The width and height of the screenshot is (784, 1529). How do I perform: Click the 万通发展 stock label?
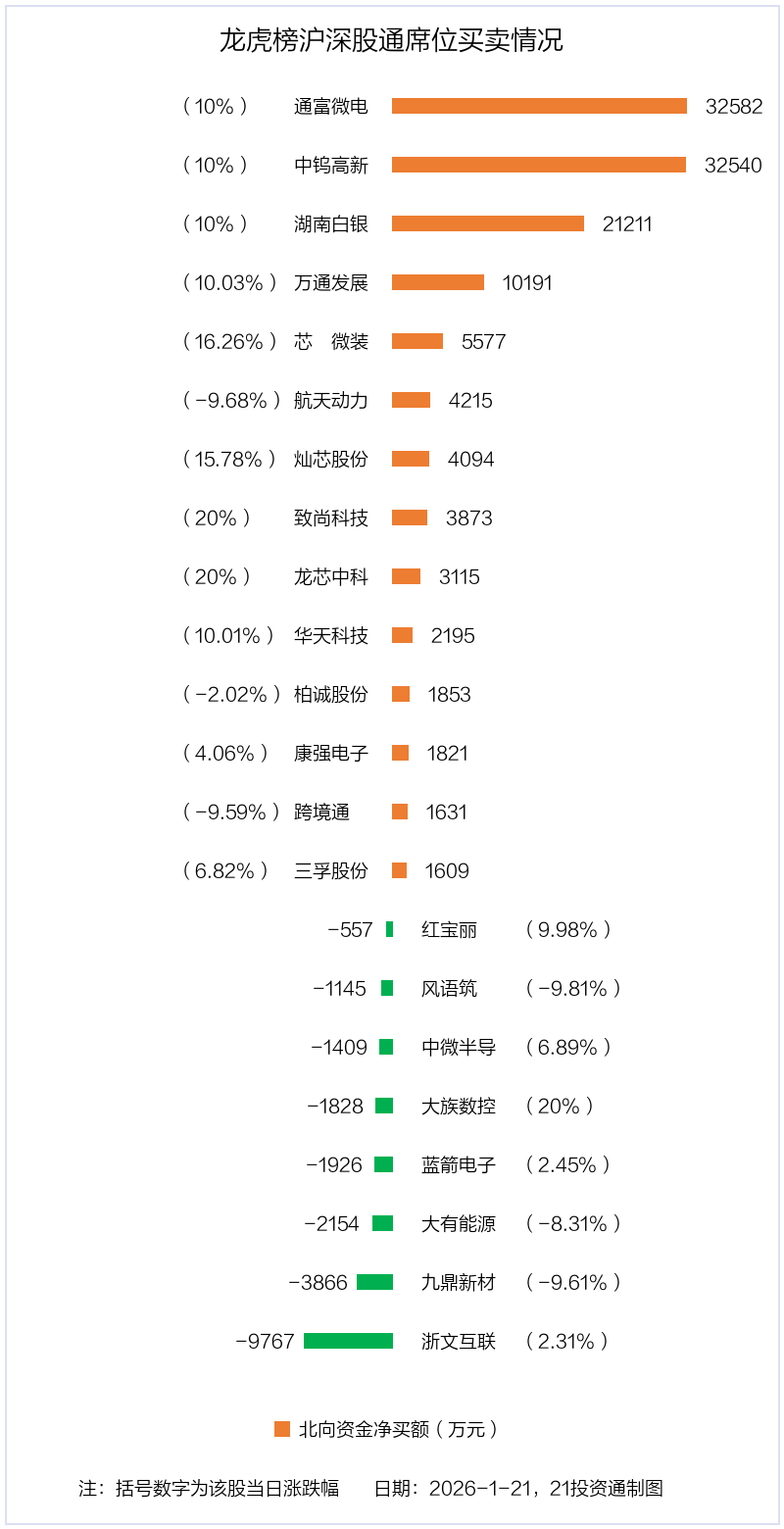(x=331, y=282)
